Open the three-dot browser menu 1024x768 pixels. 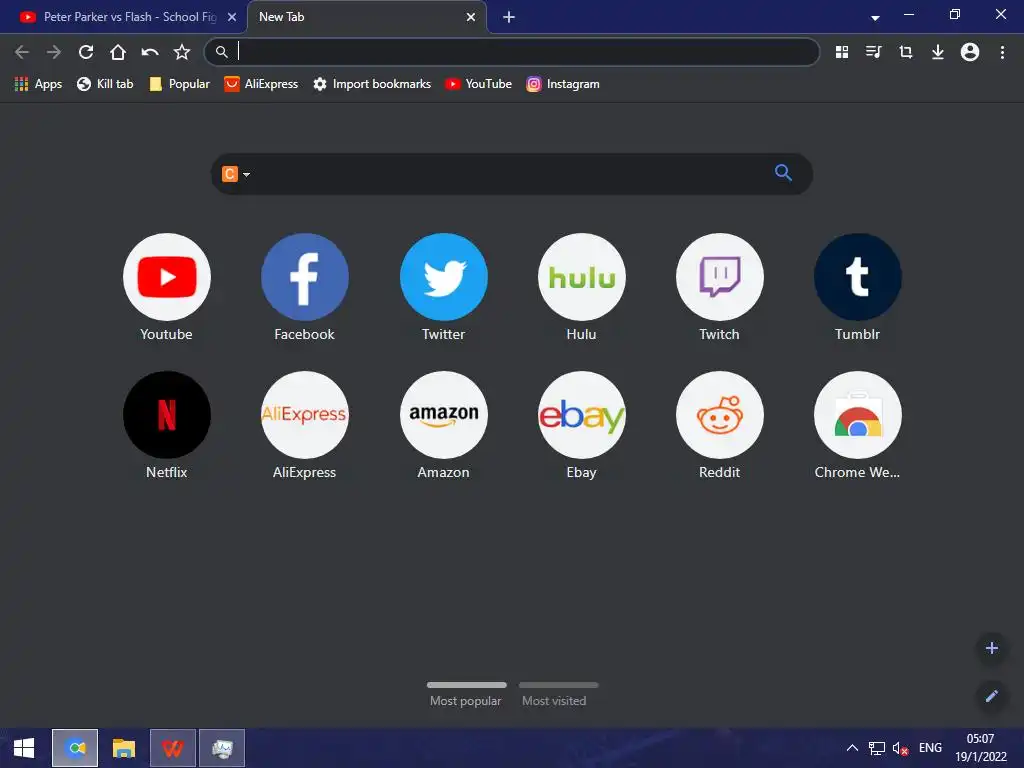(1002, 52)
